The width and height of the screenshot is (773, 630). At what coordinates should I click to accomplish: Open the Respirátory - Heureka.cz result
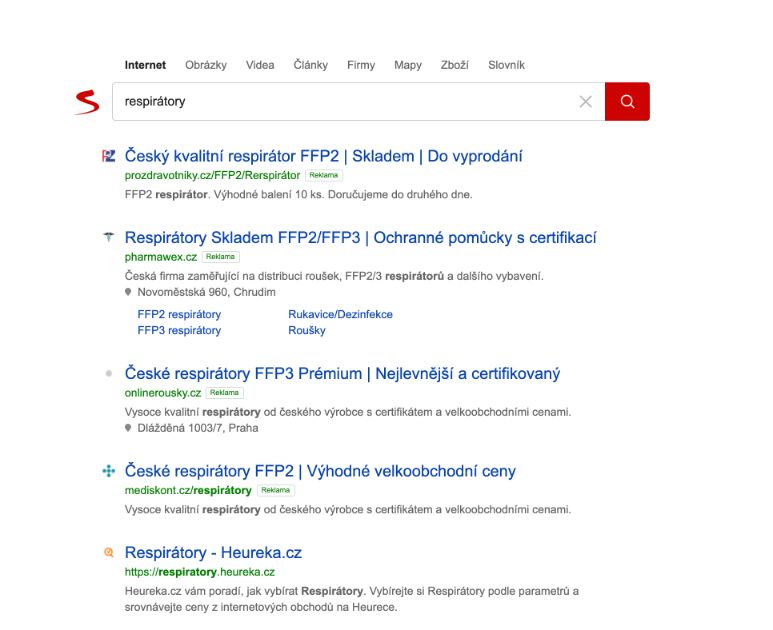click(x=213, y=553)
